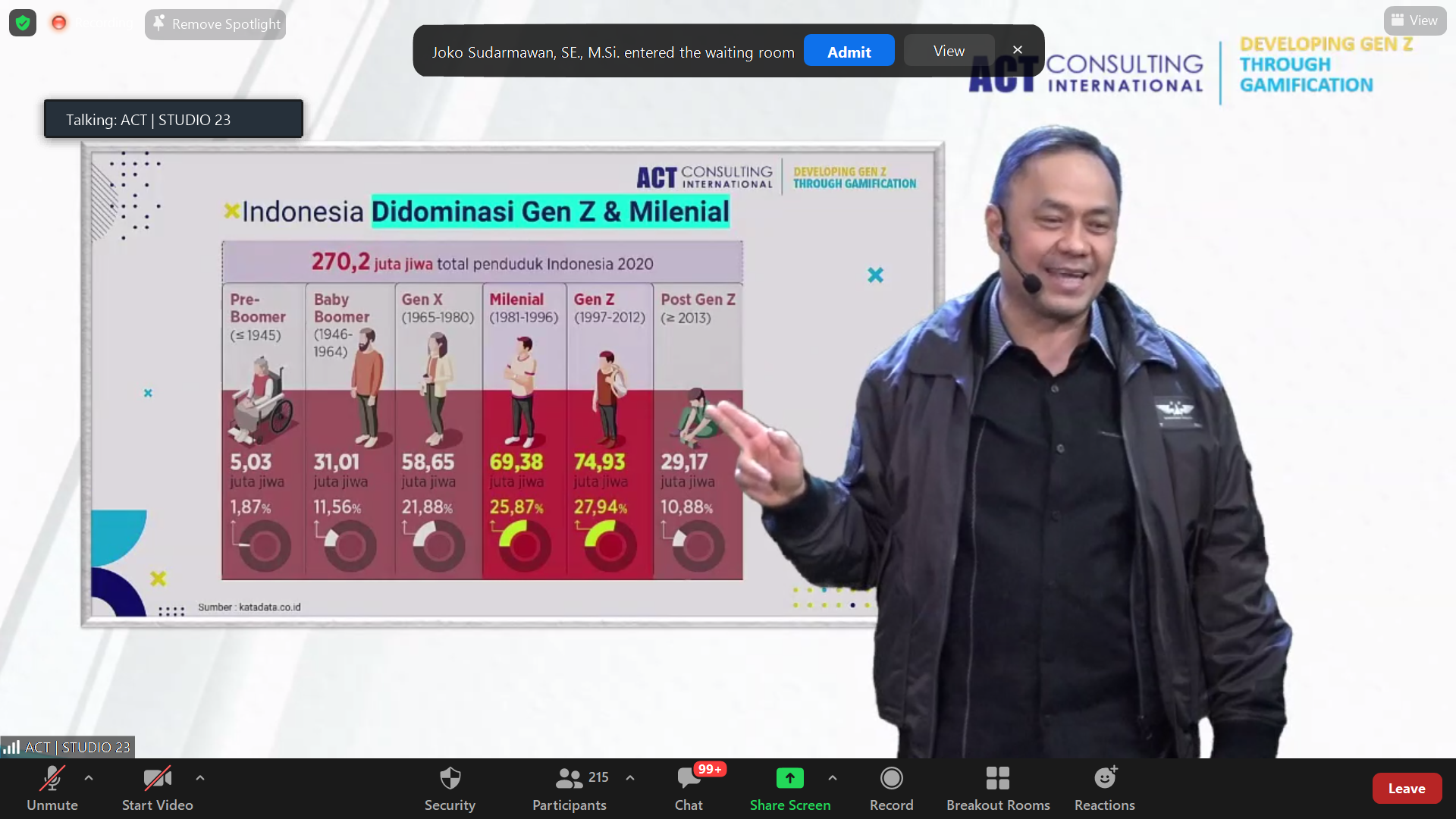The image size is (1456, 819).
Task: Click the red recording indicator icon
Action: (58, 24)
